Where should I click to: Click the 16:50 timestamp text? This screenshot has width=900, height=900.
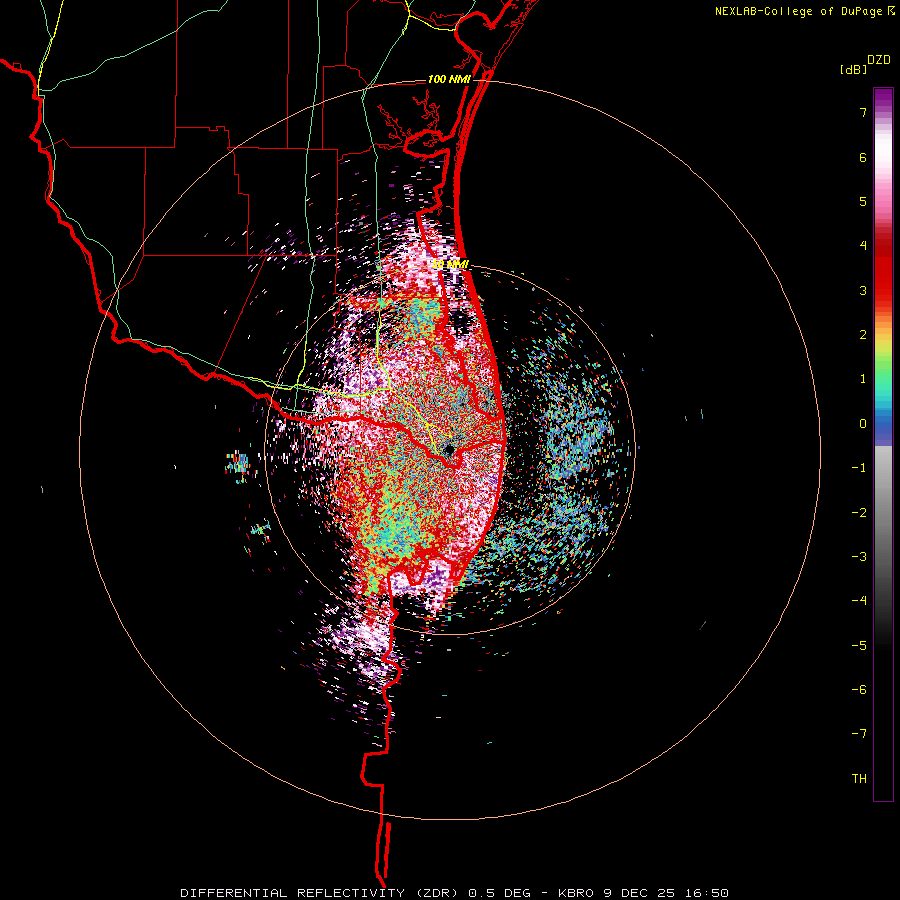[705, 893]
